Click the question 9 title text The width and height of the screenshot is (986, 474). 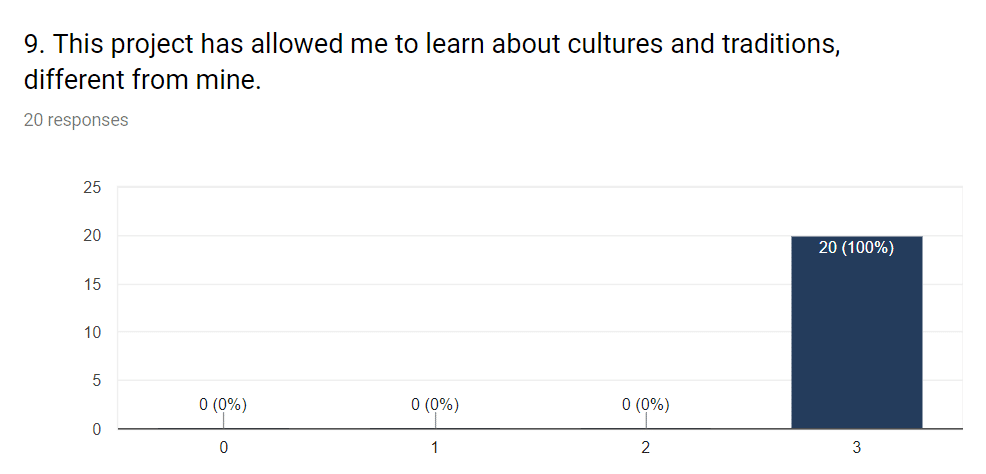[432, 62]
